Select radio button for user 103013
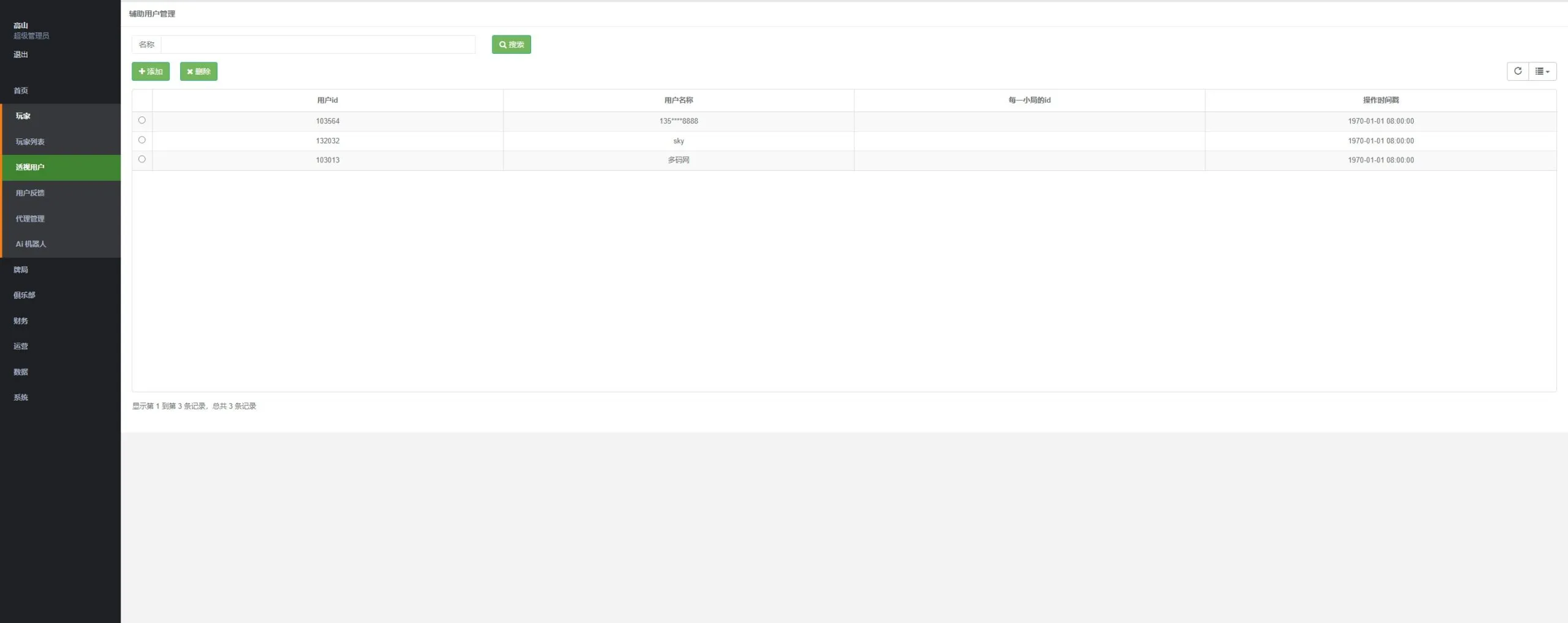 142,159
